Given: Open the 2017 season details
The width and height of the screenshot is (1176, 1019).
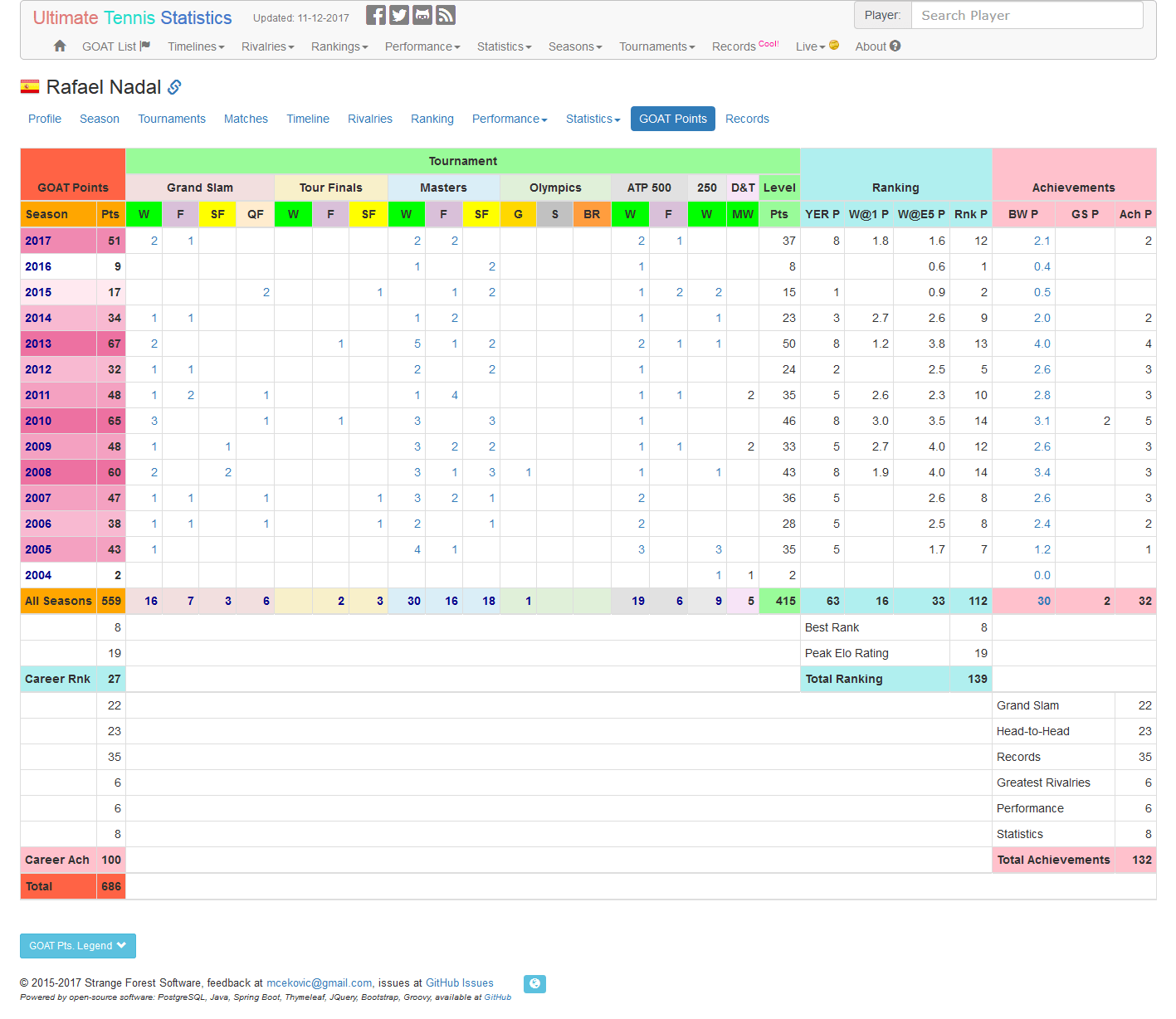Looking at the screenshot, I should pos(37,240).
